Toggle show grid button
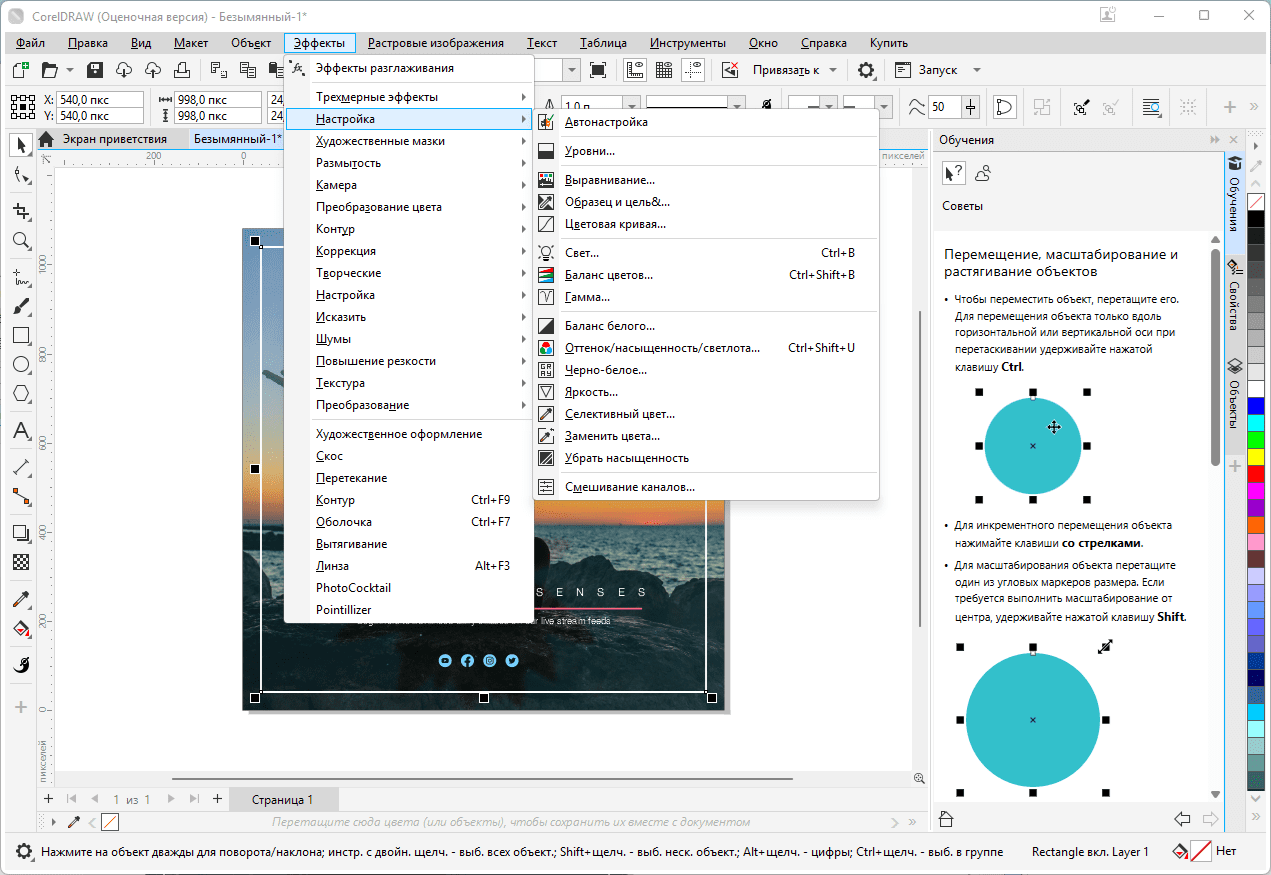Image resolution: width=1271 pixels, height=875 pixels. point(663,70)
